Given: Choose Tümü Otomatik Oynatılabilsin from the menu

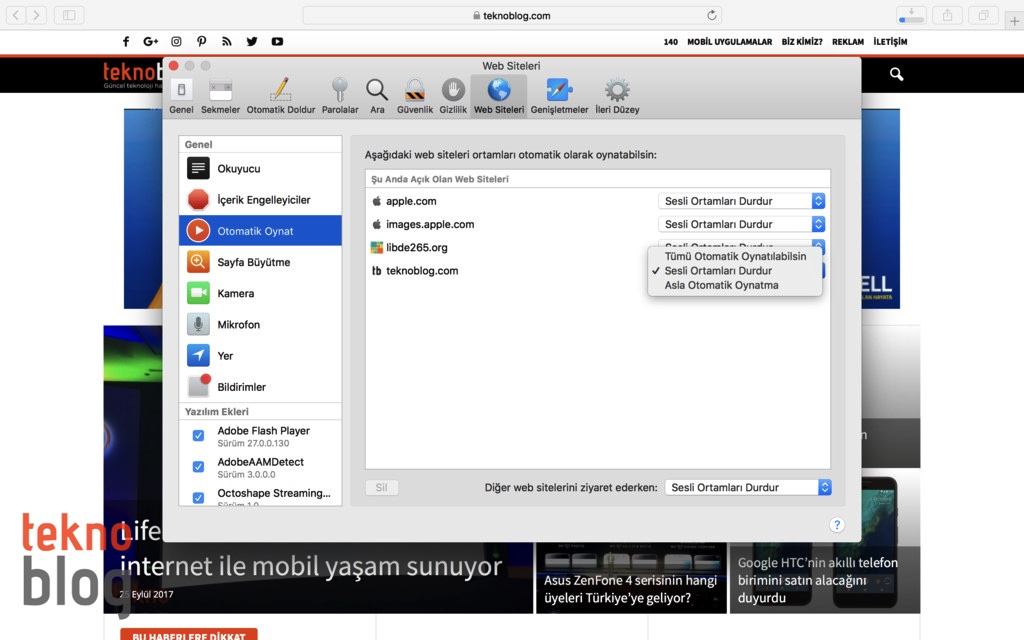Looking at the screenshot, I should [x=735, y=256].
